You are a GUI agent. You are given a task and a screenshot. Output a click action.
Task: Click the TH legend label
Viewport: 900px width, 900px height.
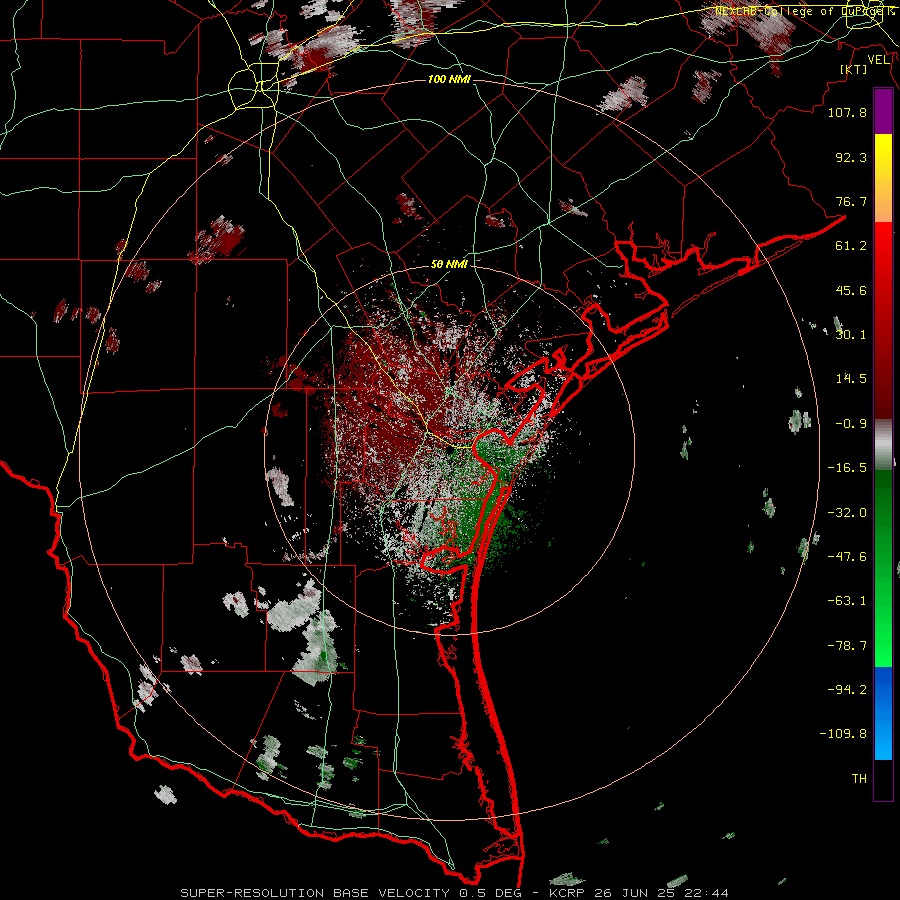pyautogui.click(x=859, y=779)
